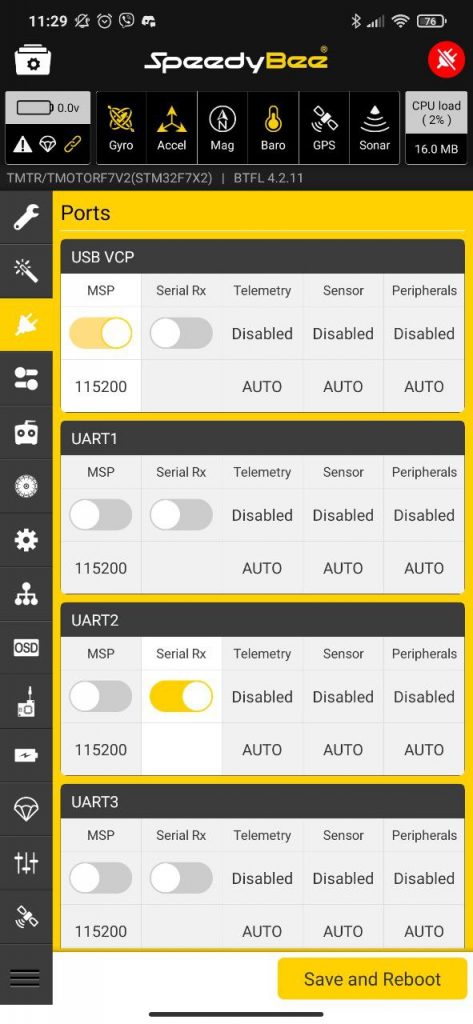Open the wrench Setup tab in sidebar
This screenshot has width=473, height=1024.
tap(26, 217)
